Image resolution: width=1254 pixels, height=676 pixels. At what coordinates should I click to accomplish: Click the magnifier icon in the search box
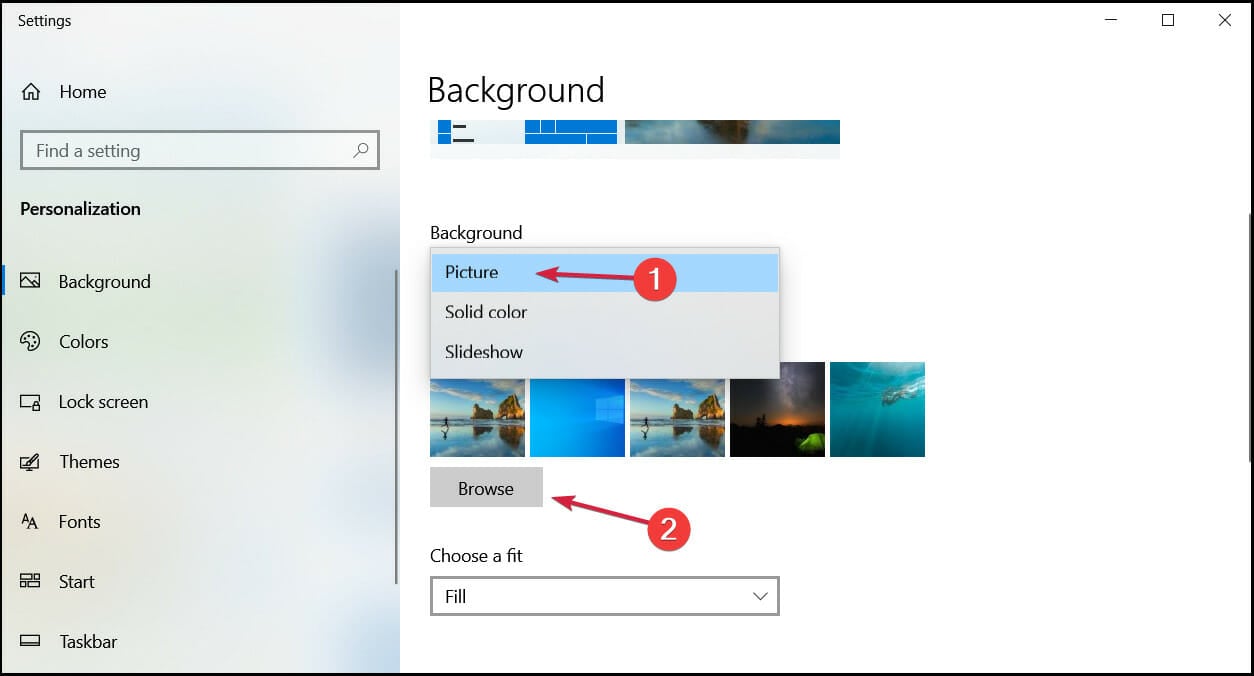(361, 151)
